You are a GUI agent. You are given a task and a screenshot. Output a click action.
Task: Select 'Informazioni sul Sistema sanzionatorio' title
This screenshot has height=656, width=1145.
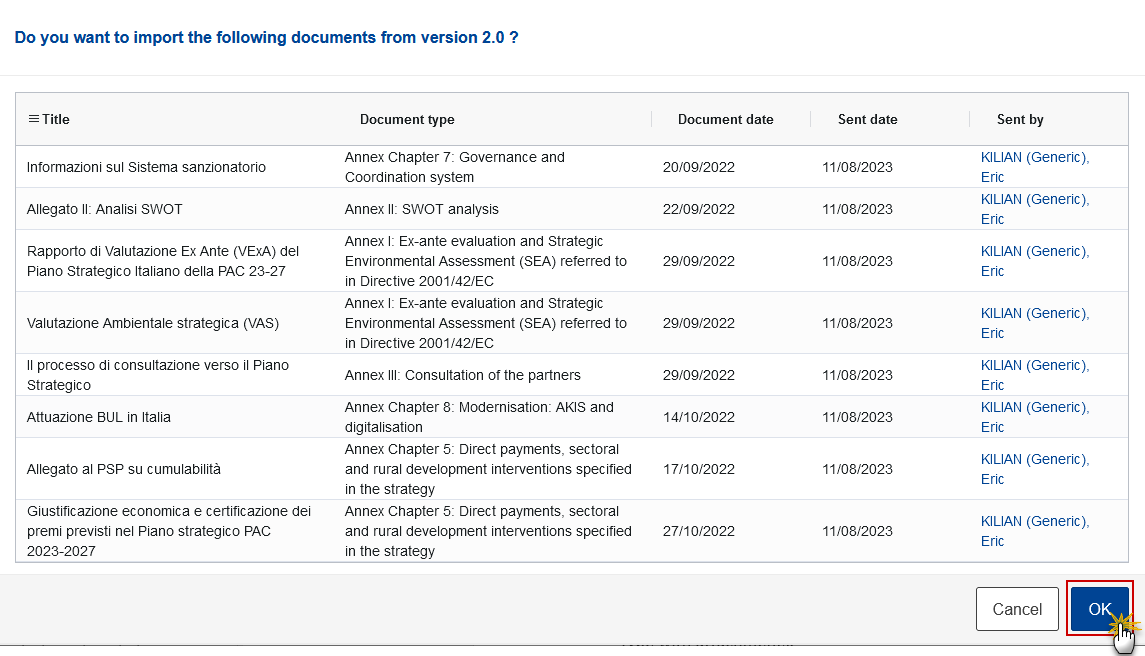(x=146, y=167)
